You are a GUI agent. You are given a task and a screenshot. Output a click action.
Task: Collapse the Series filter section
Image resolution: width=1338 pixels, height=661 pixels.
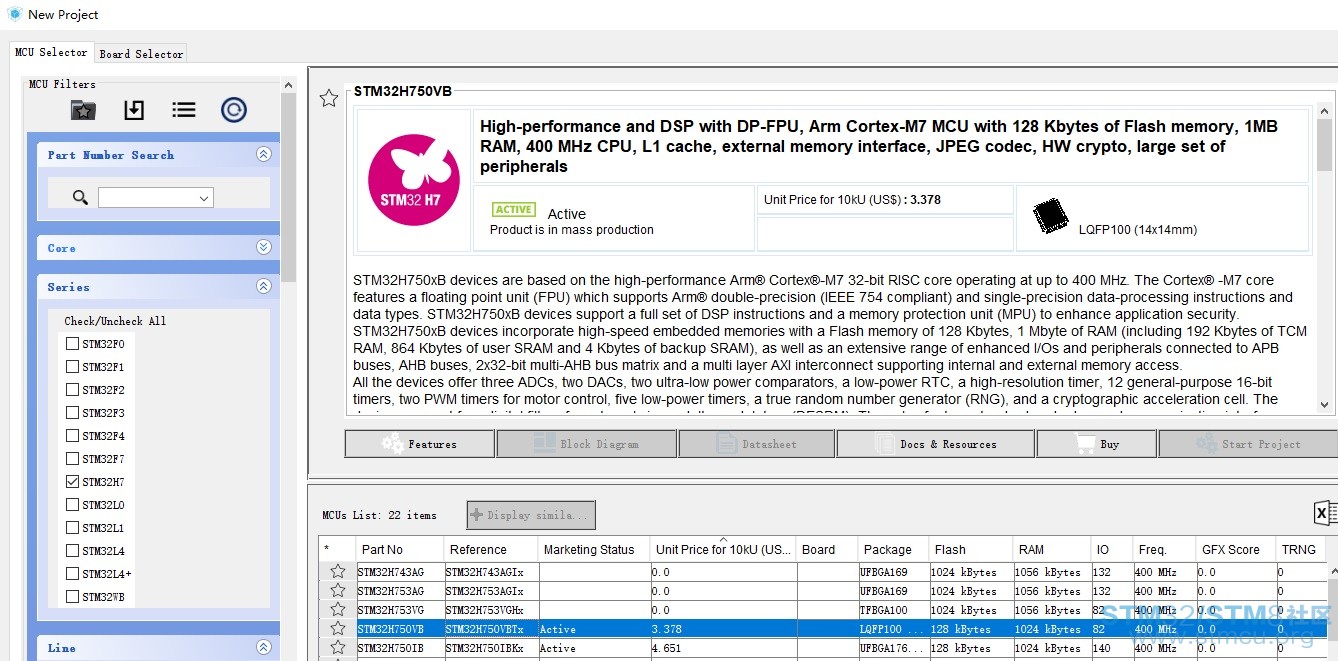point(263,286)
